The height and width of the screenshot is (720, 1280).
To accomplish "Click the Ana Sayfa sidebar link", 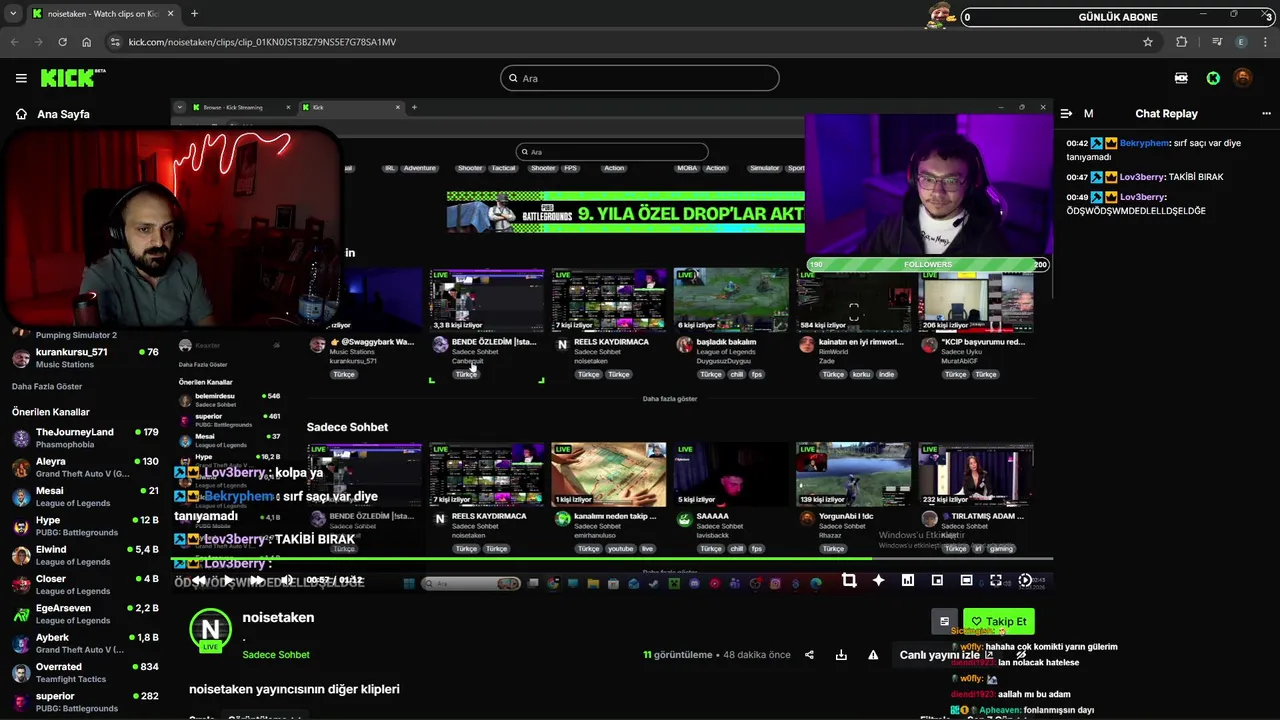I will coord(63,114).
